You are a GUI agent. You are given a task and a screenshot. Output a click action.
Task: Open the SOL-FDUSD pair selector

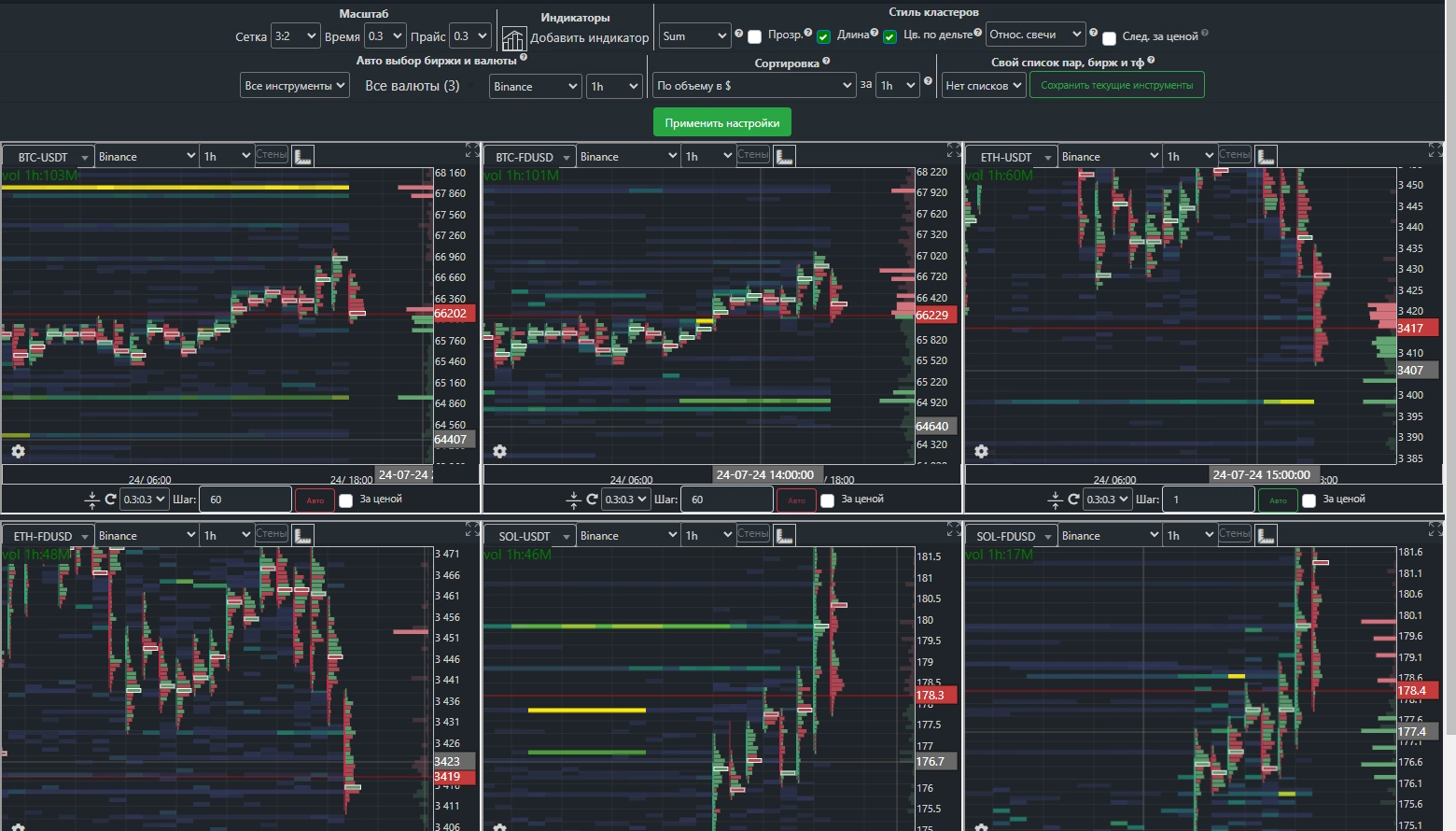pyautogui.click(x=1012, y=536)
